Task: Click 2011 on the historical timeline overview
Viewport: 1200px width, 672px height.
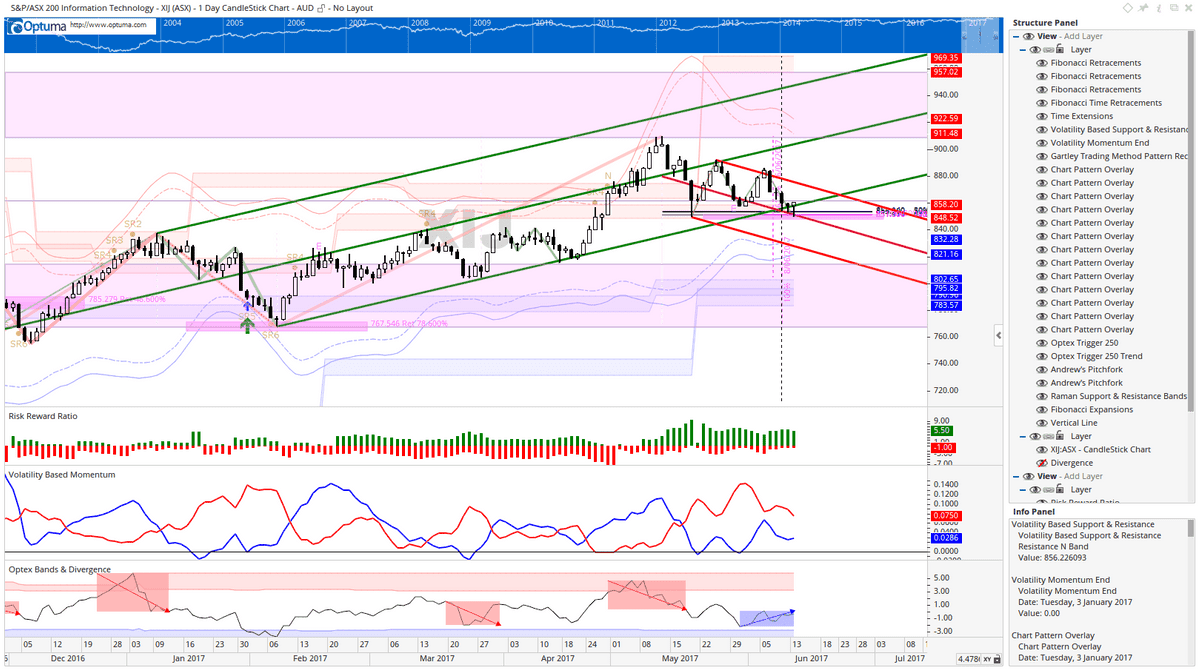Action: tap(606, 22)
